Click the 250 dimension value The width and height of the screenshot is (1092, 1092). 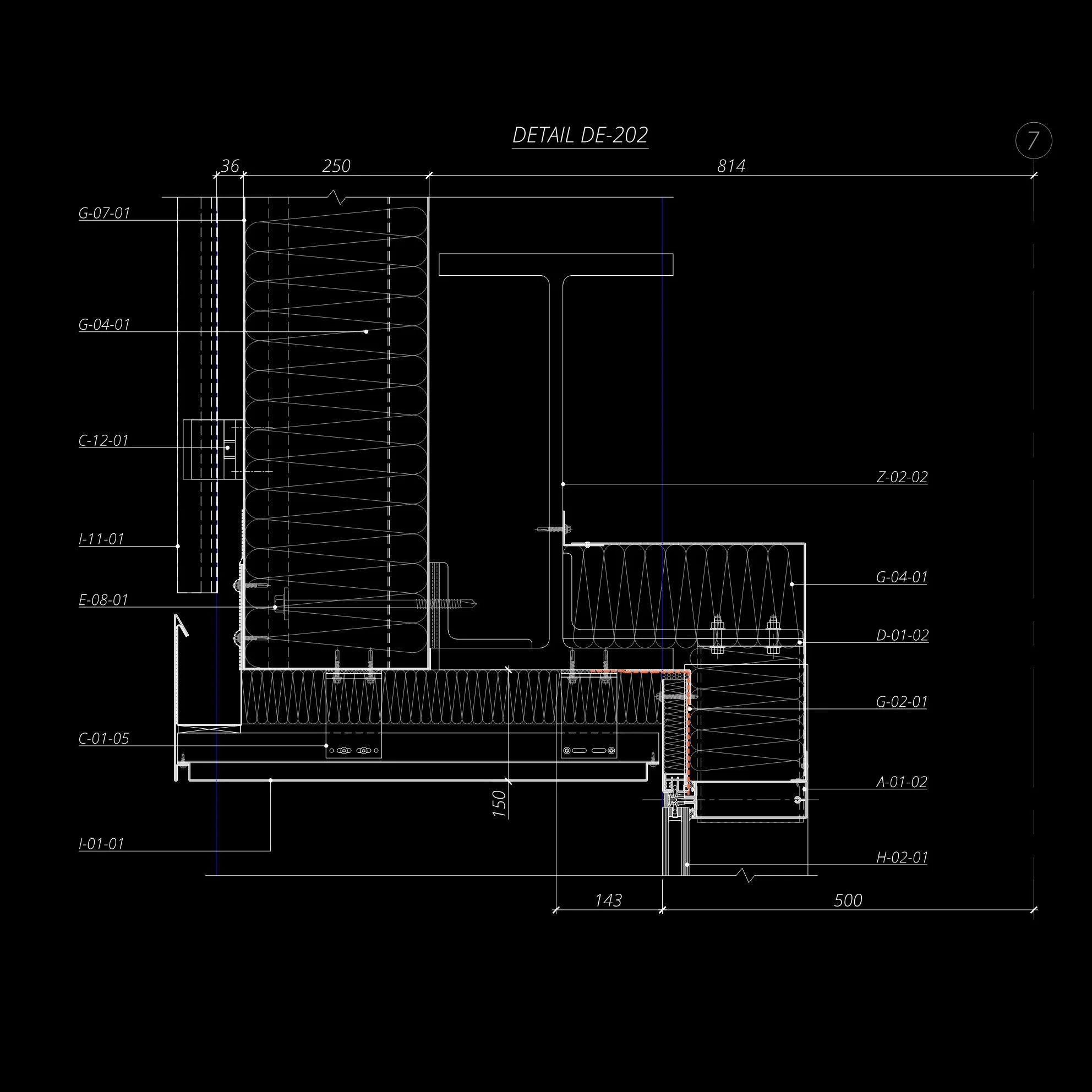coord(336,166)
